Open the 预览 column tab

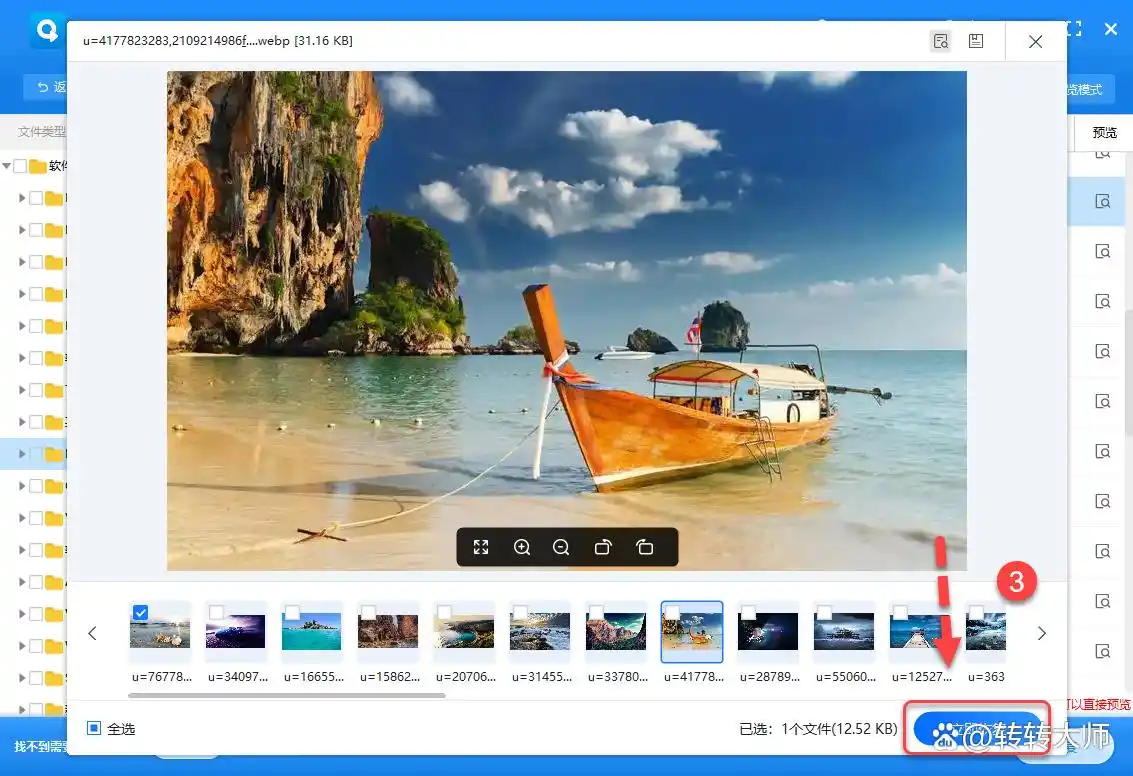coord(1104,132)
